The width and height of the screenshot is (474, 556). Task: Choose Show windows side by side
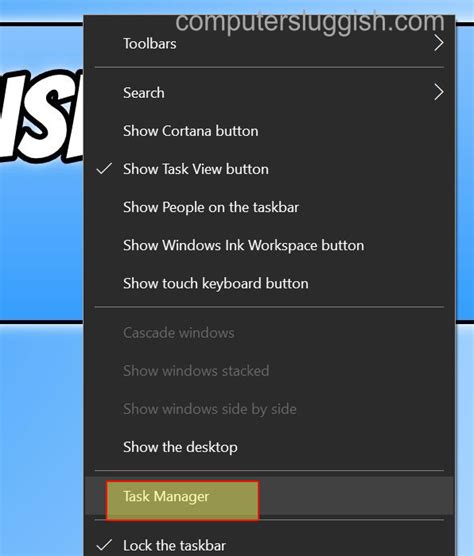[269, 409]
